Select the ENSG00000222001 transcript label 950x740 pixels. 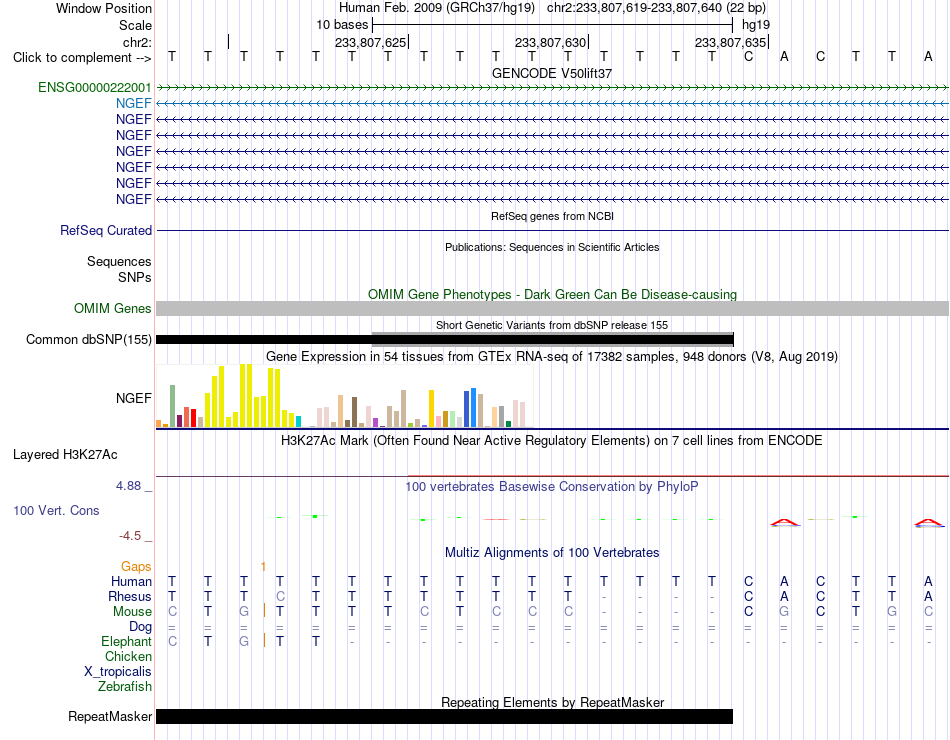(95, 87)
